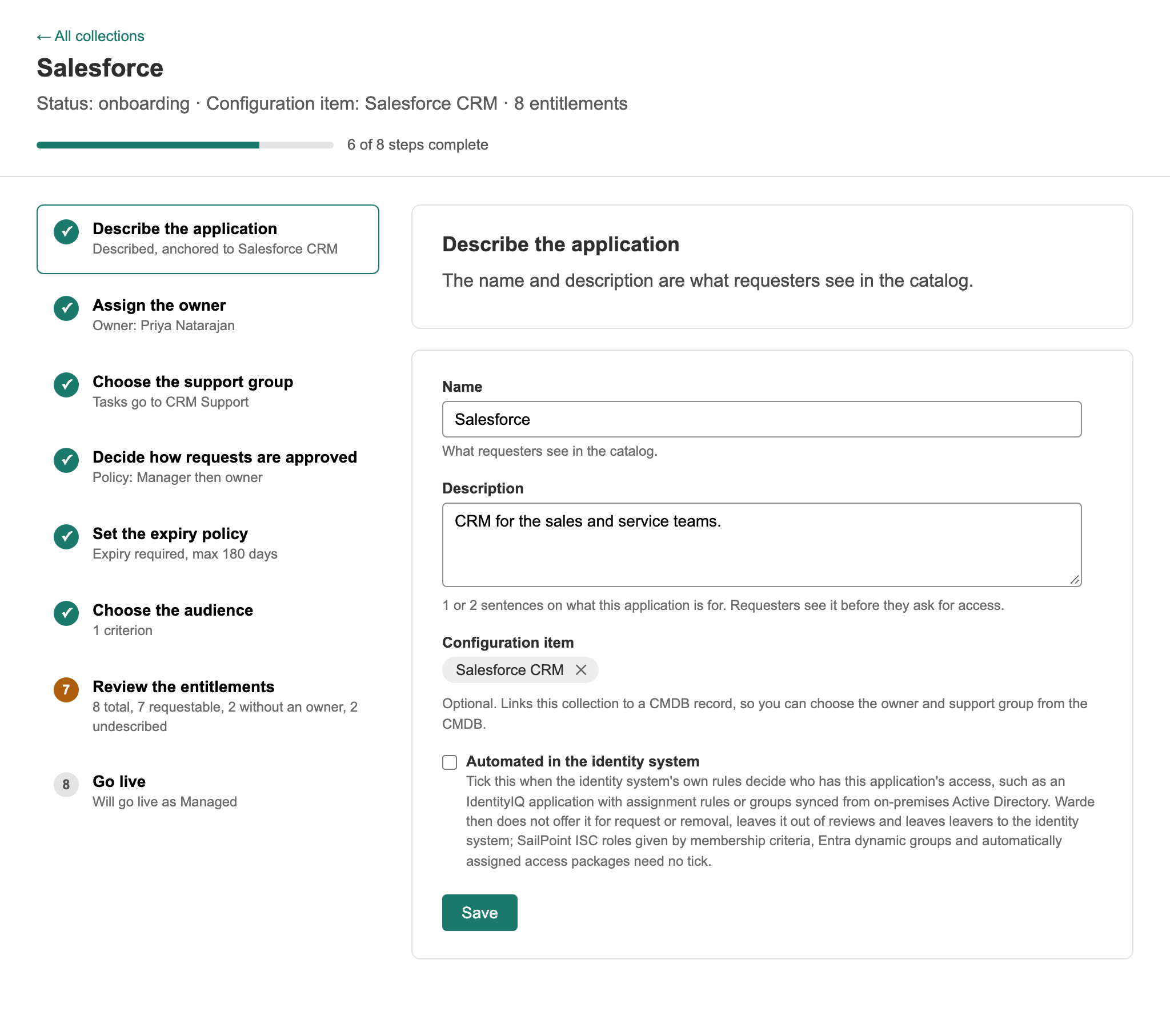Click the onboarding progress bar

click(x=185, y=146)
